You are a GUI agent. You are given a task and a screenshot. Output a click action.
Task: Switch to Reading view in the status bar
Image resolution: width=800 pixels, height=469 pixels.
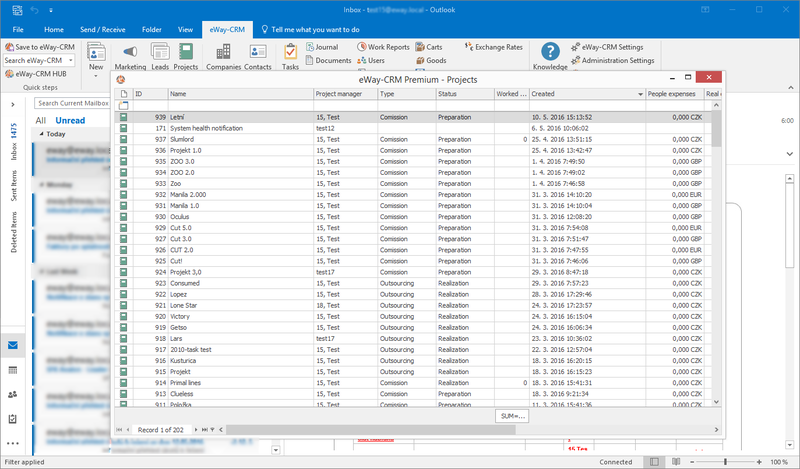(676, 462)
